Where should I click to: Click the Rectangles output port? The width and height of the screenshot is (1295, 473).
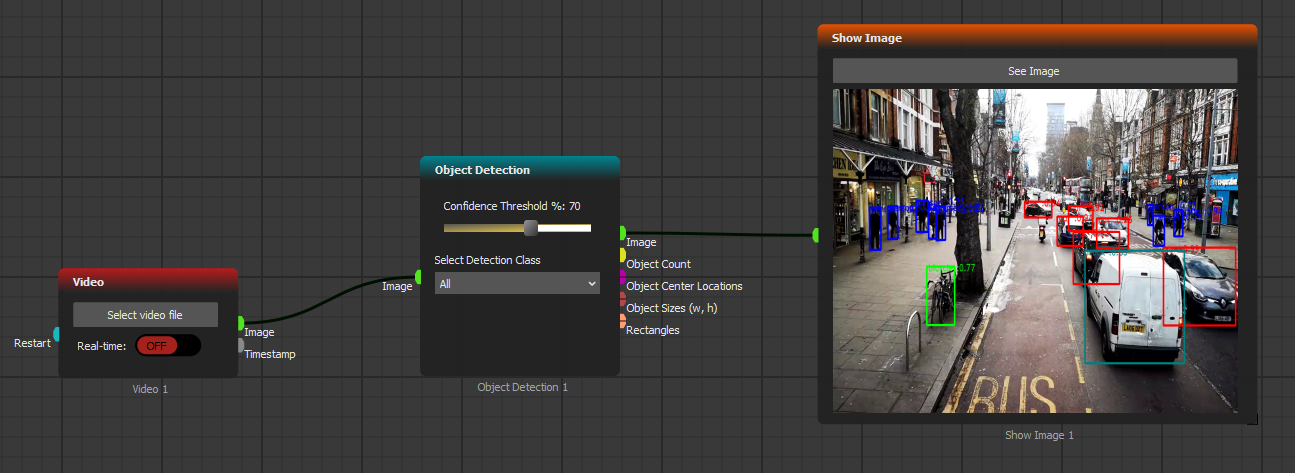(622, 321)
